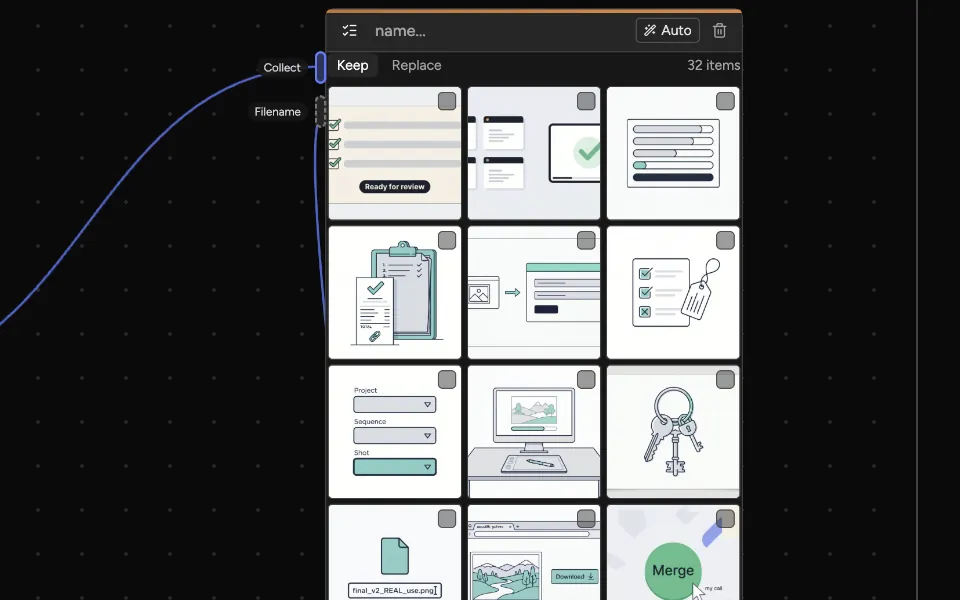Open the green Merge button thumbnail
The image size is (960, 600).
(x=673, y=552)
